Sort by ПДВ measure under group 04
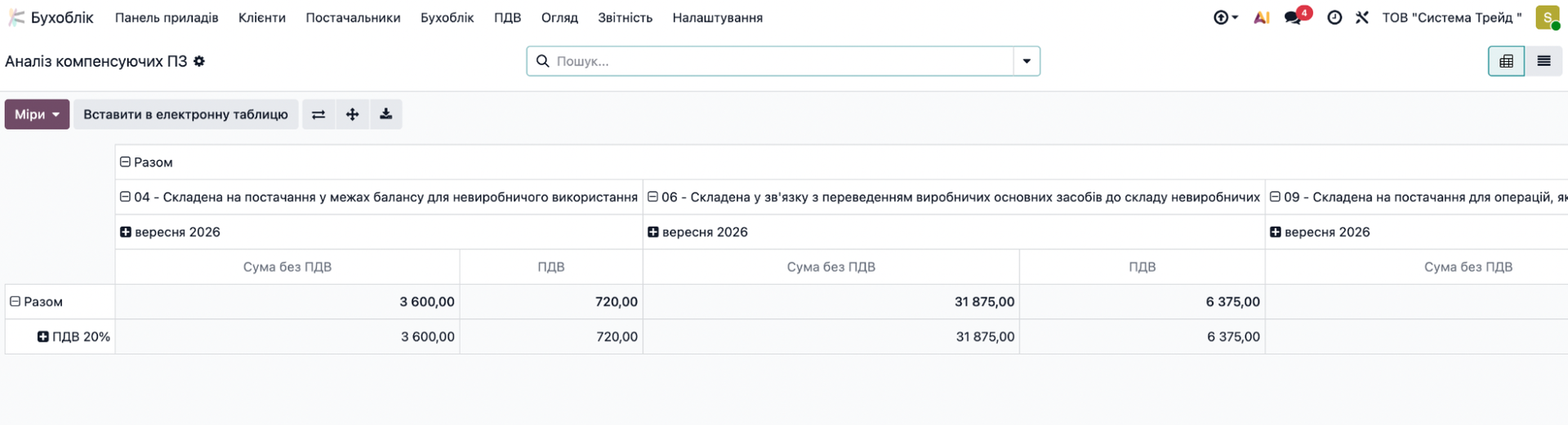Screen dimensions: 1568x425 (x=551, y=267)
